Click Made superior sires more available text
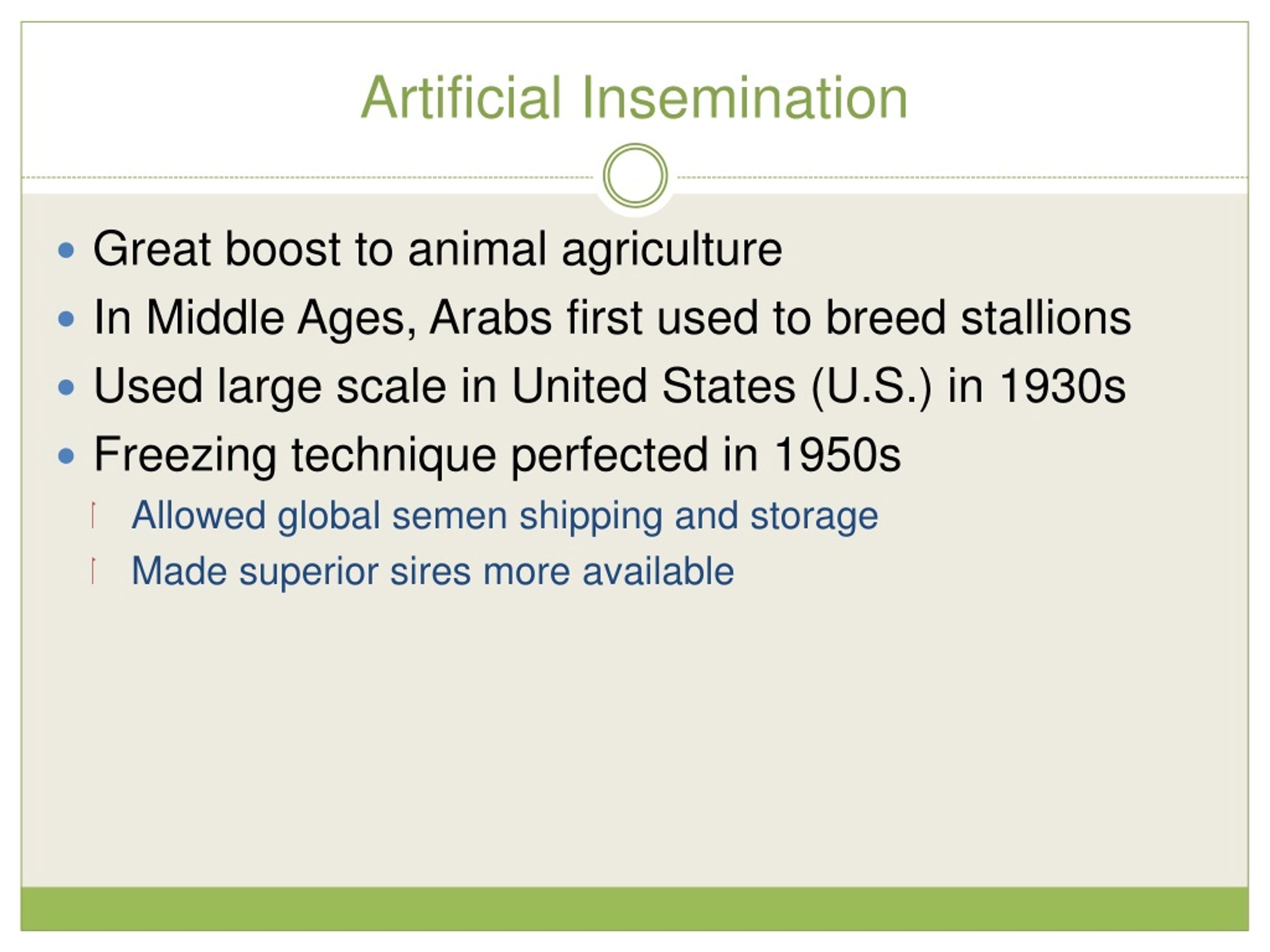1270x952 pixels. pos(433,572)
